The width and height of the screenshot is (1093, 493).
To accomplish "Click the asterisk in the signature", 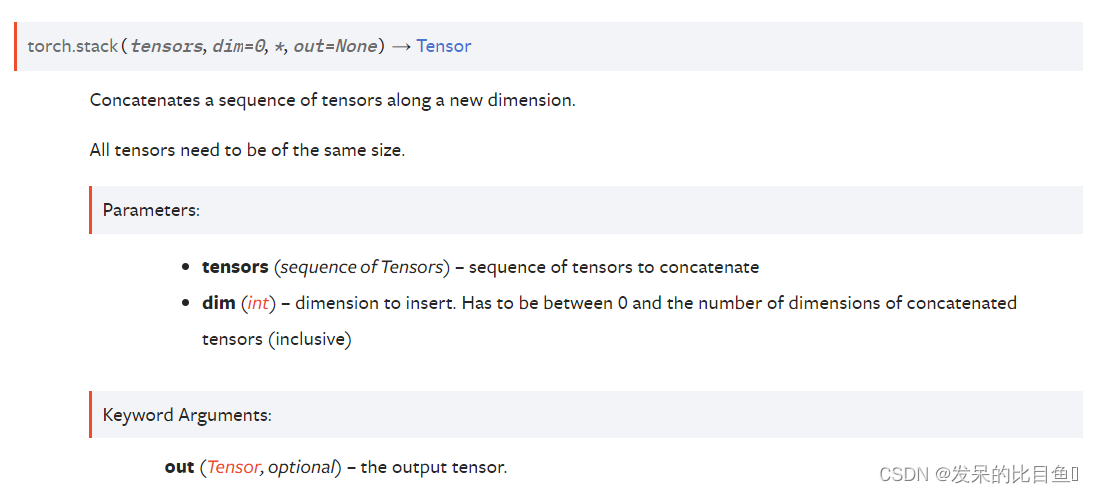I will point(279,46).
